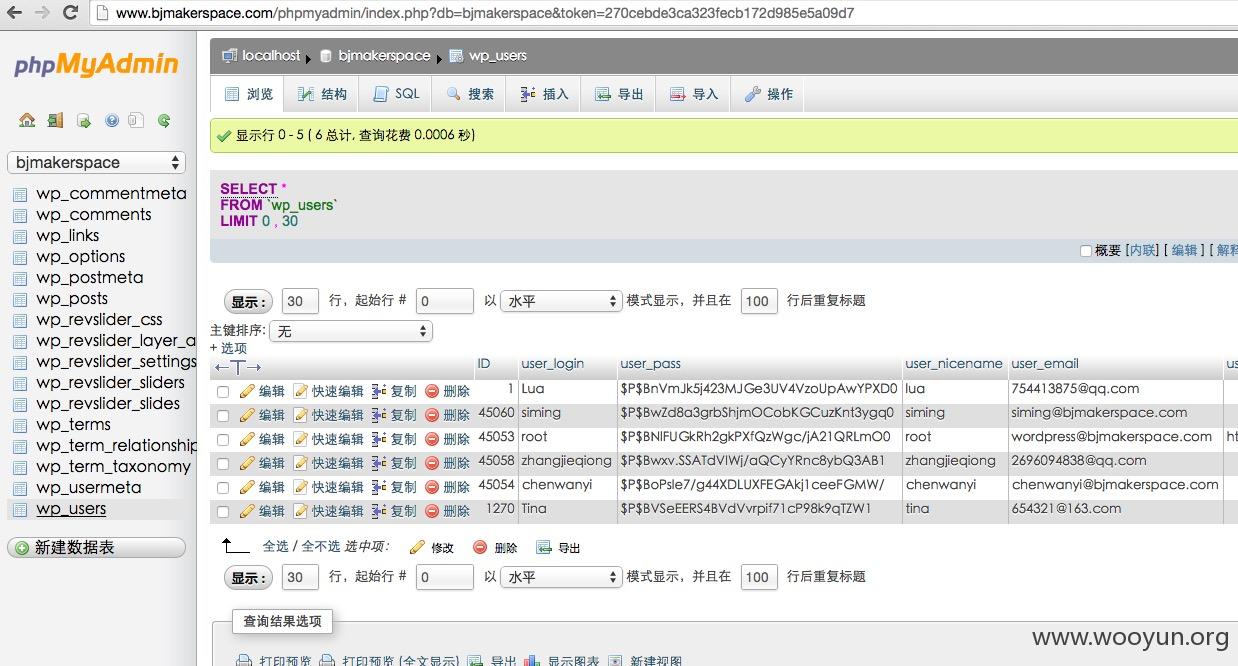Click the MySQL documentation pages icon
The height and width of the screenshot is (666, 1238).
136,120
